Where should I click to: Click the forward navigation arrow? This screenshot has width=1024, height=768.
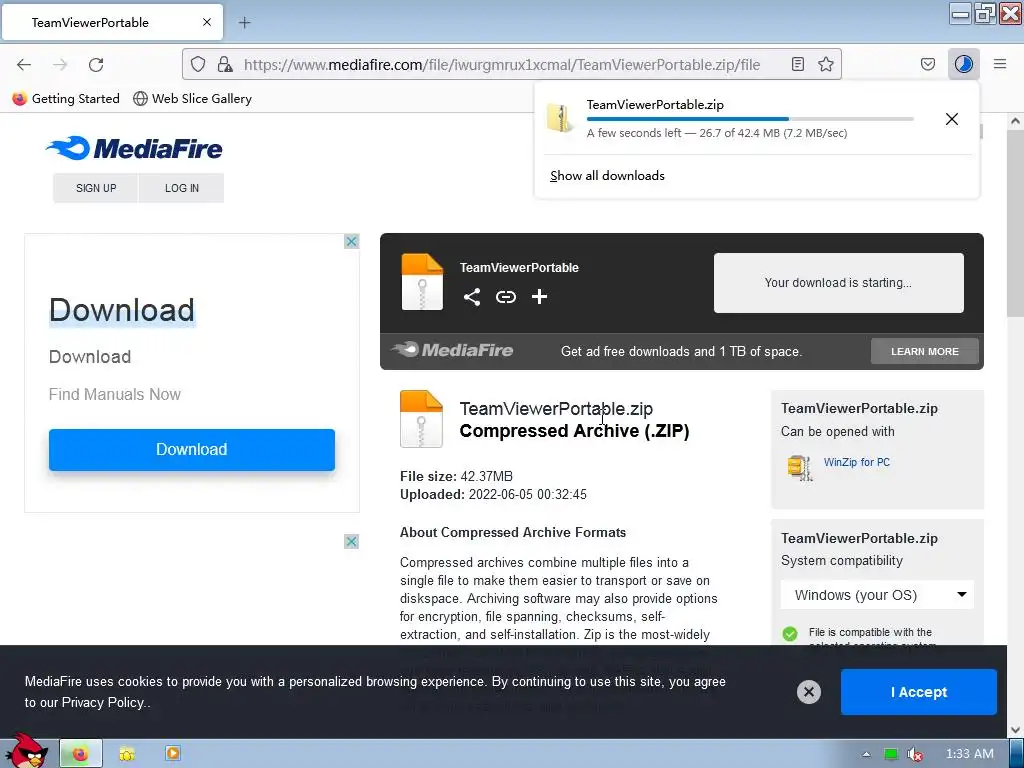pyautogui.click(x=60, y=65)
